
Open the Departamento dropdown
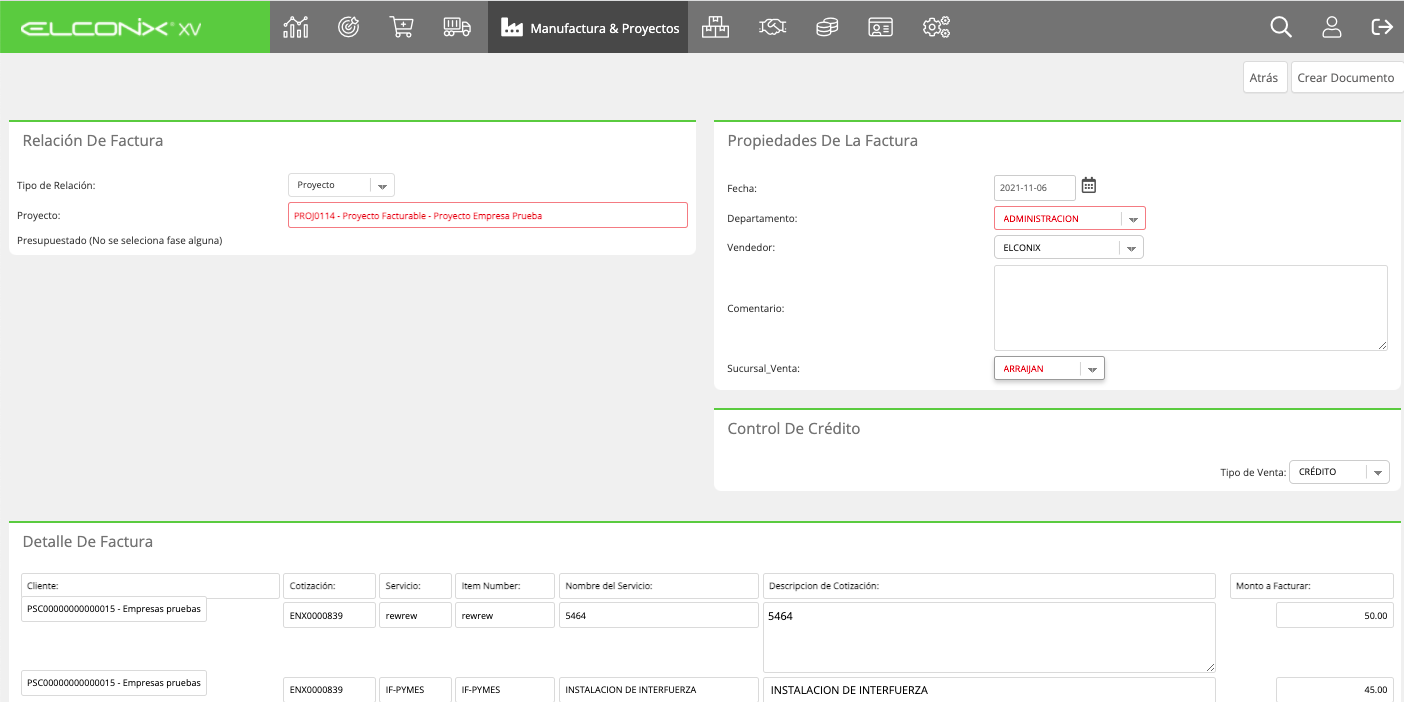[x=1070, y=218]
